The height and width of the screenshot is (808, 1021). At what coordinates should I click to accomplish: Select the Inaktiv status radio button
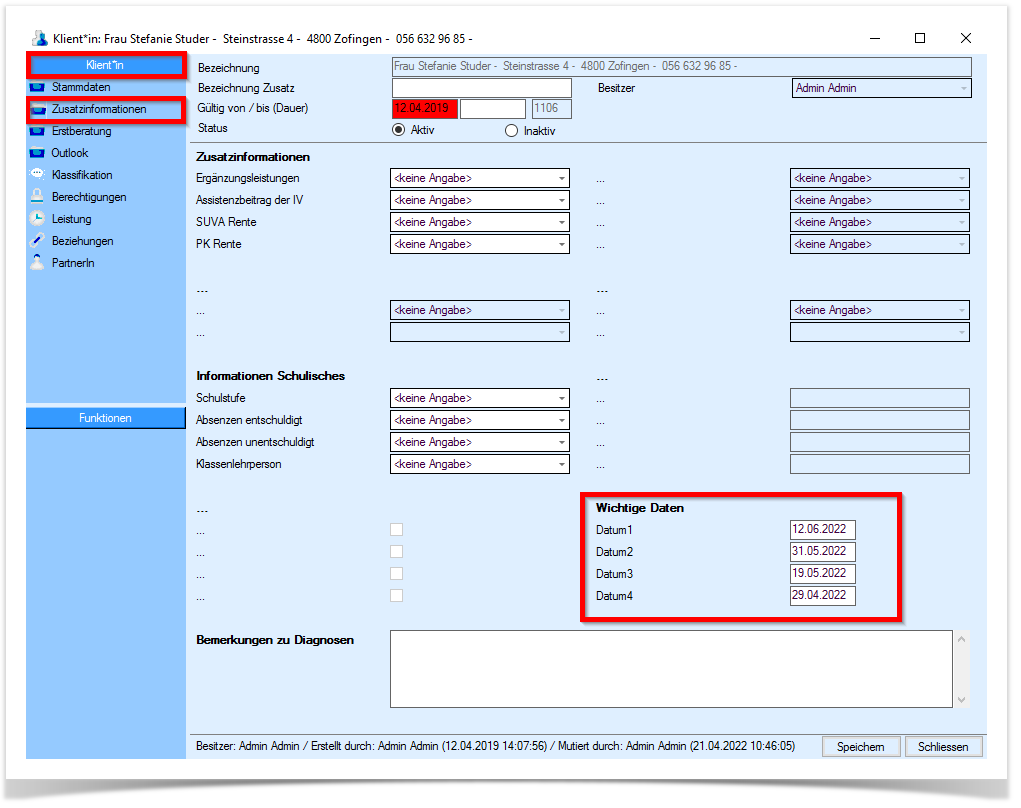[512, 132]
